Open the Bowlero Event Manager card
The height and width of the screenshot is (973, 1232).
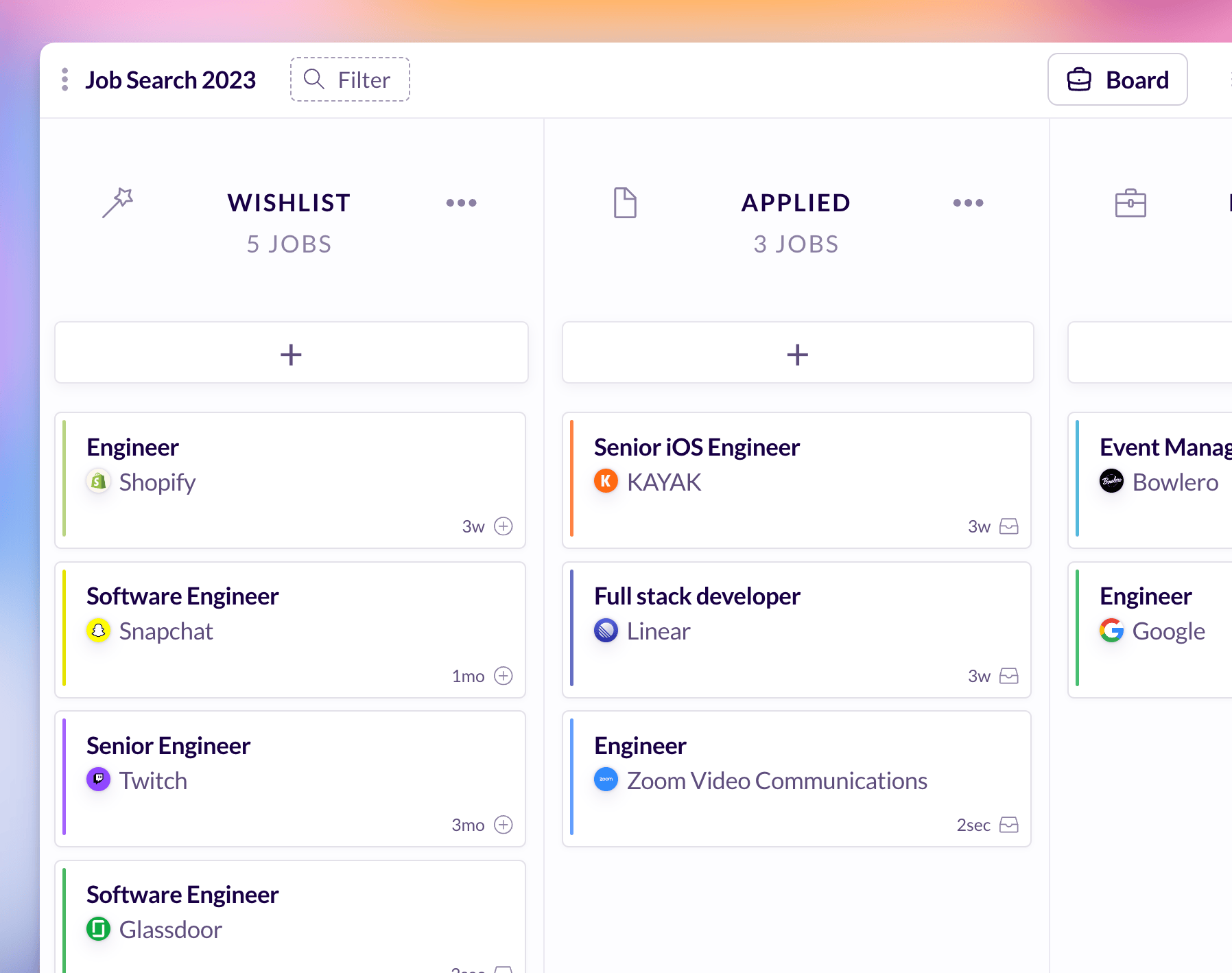pos(1150,480)
